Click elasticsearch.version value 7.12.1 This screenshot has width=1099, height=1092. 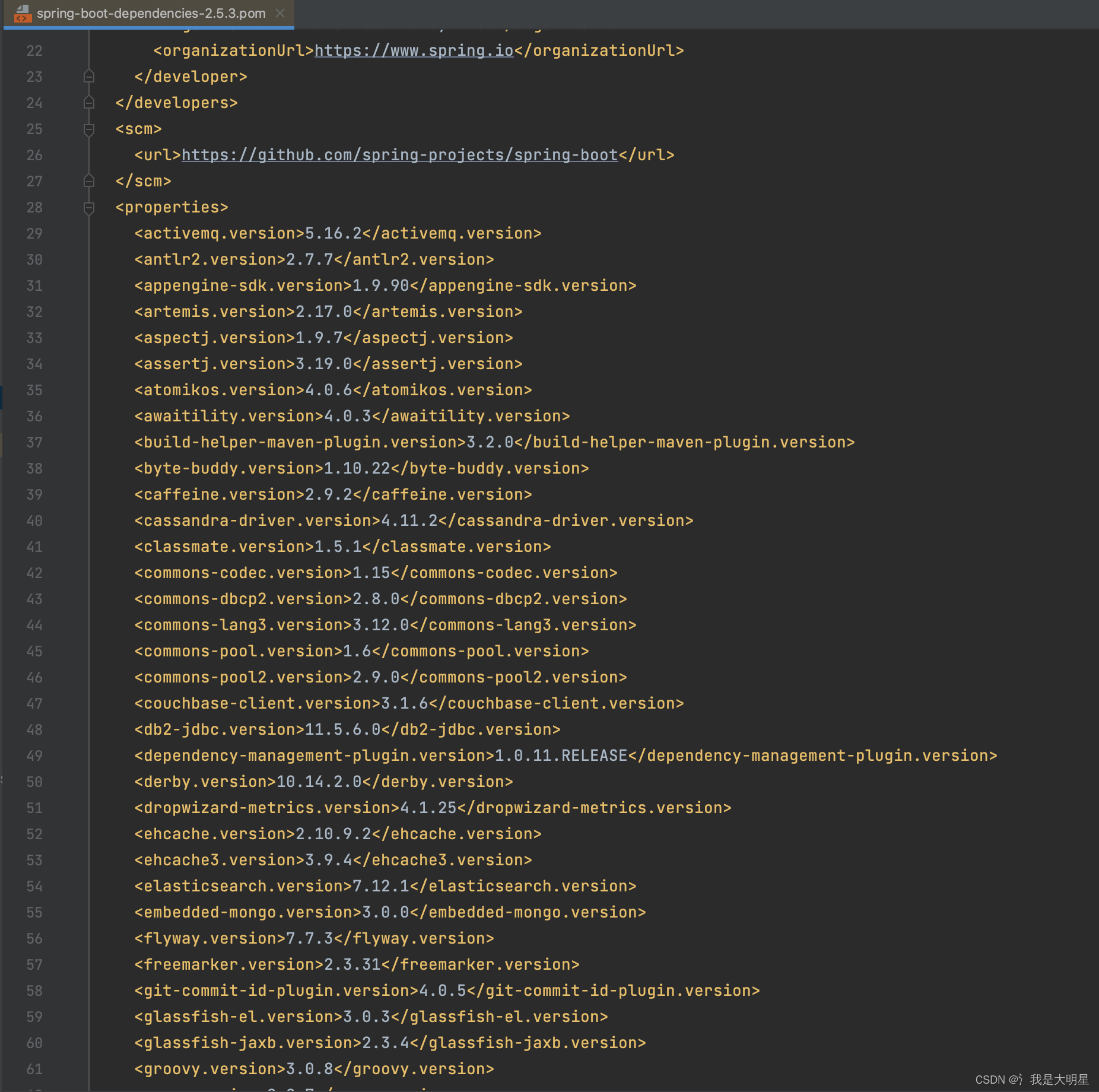(381, 886)
